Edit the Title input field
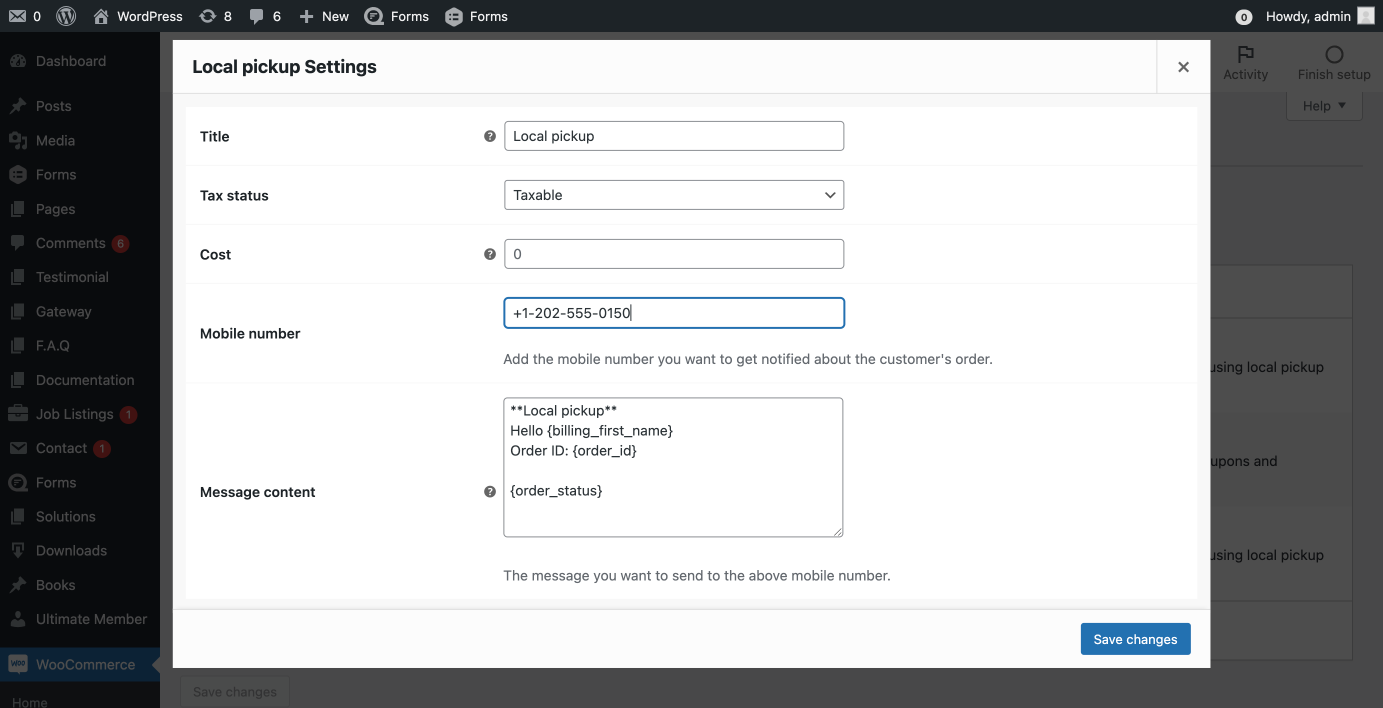This screenshot has height=708, width=1383. pos(674,136)
